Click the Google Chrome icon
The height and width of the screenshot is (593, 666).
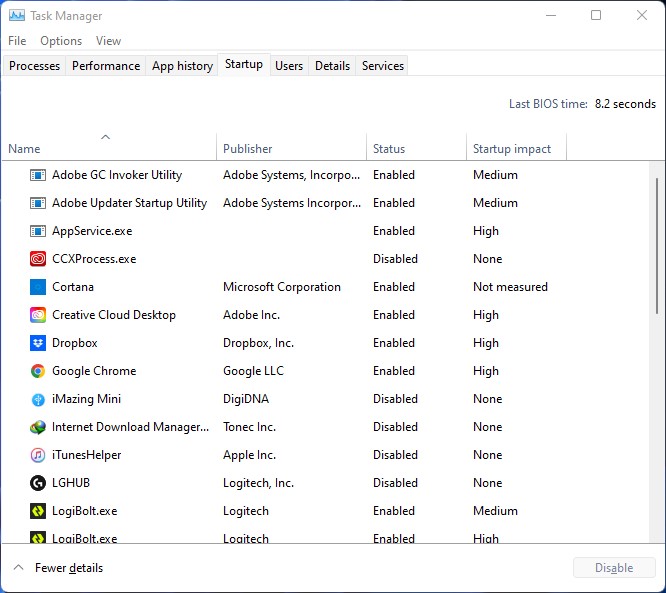(38, 371)
